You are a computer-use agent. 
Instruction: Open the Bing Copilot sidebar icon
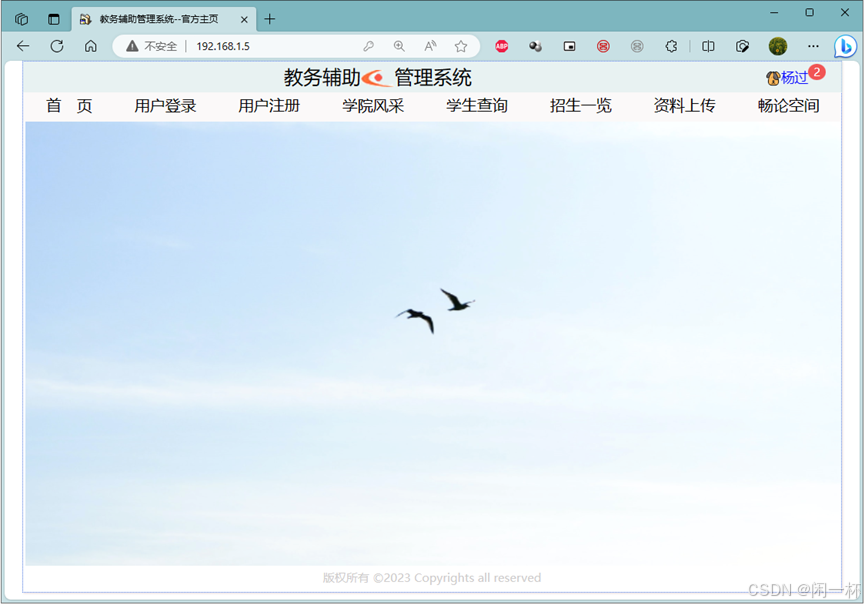coord(845,46)
